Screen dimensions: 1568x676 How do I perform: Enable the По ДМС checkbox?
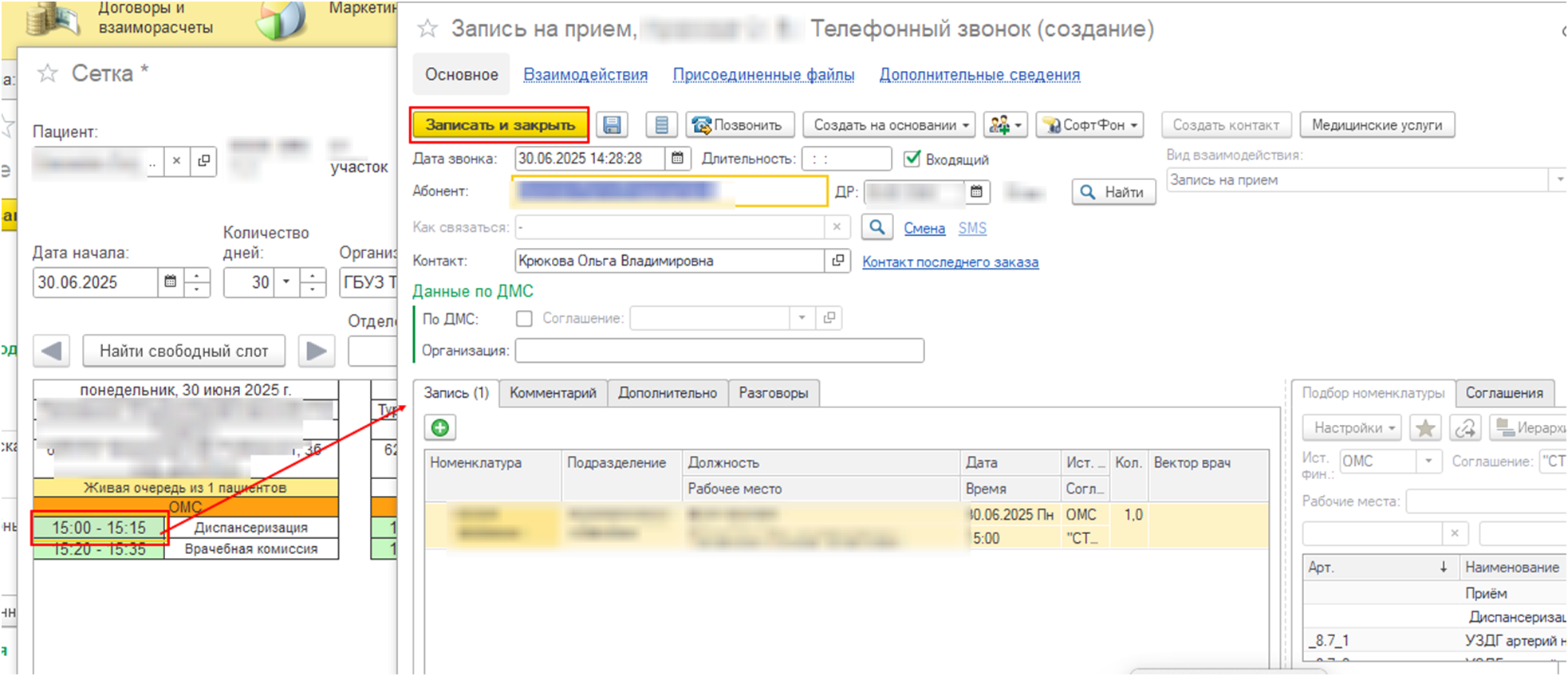coord(524,319)
